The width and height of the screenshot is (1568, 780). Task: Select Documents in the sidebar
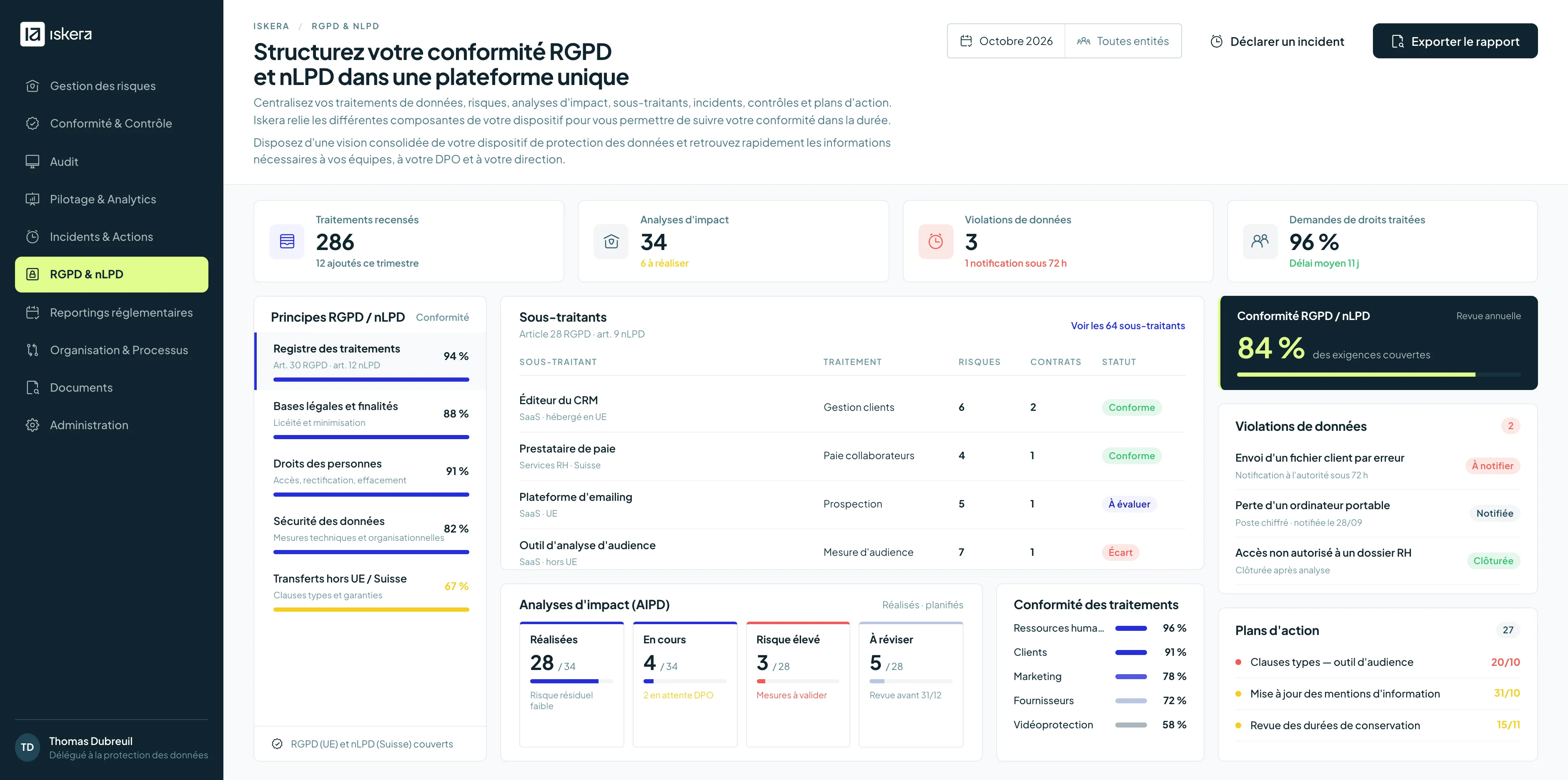coord(111,387)
